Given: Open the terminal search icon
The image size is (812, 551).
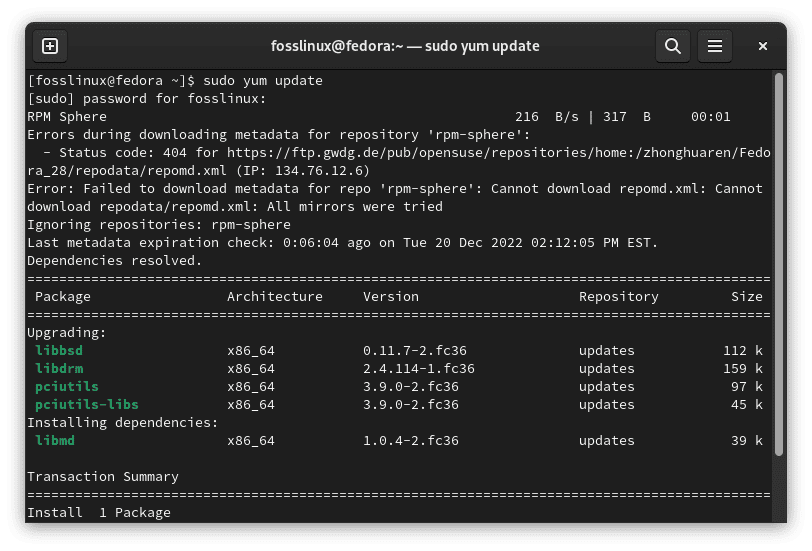Looking at the screenshot, I should tap(673, 46).
